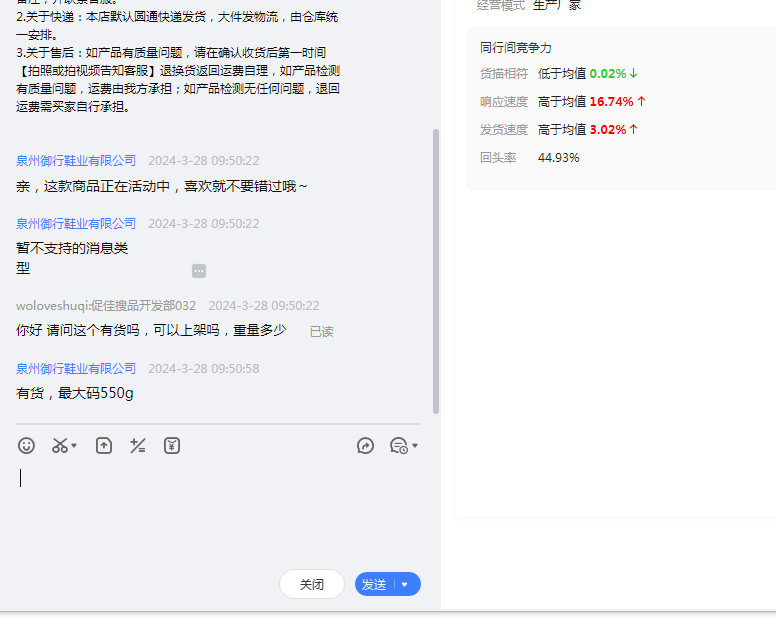This screenshot has width=776, height=637.
Task: Open the emoji picker in chat toolbar
Action: 27,446
